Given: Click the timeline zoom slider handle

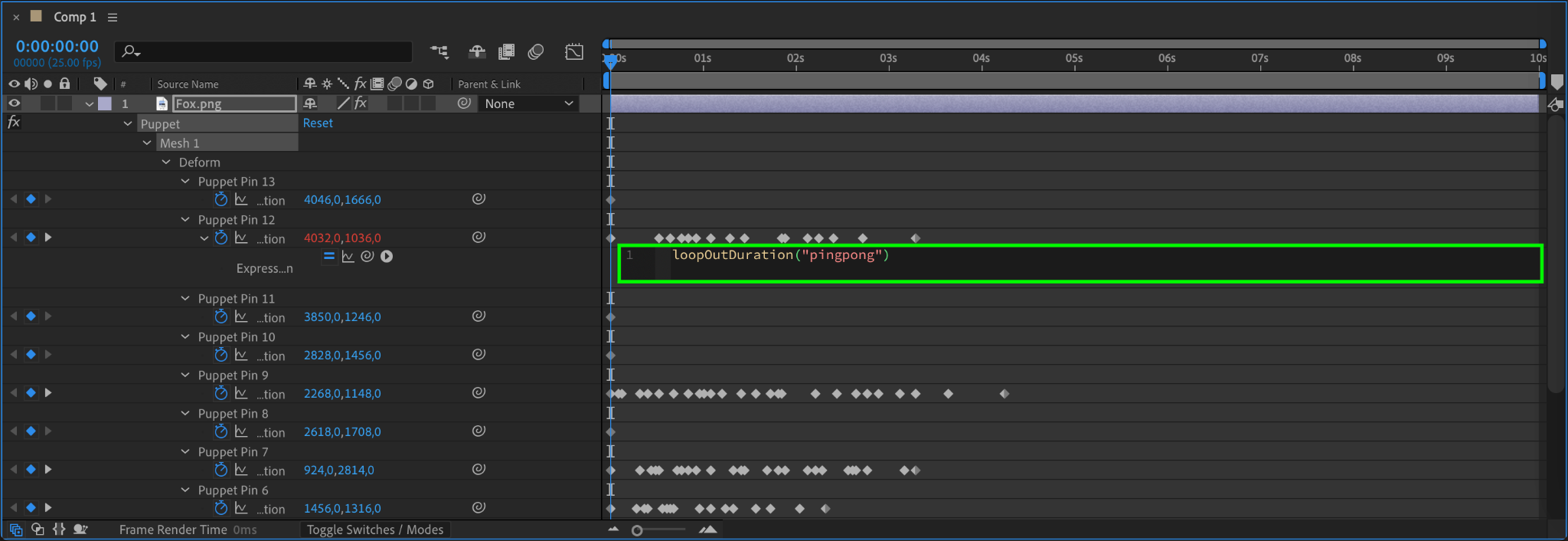Looking at the screenshot, I should 637,530.
